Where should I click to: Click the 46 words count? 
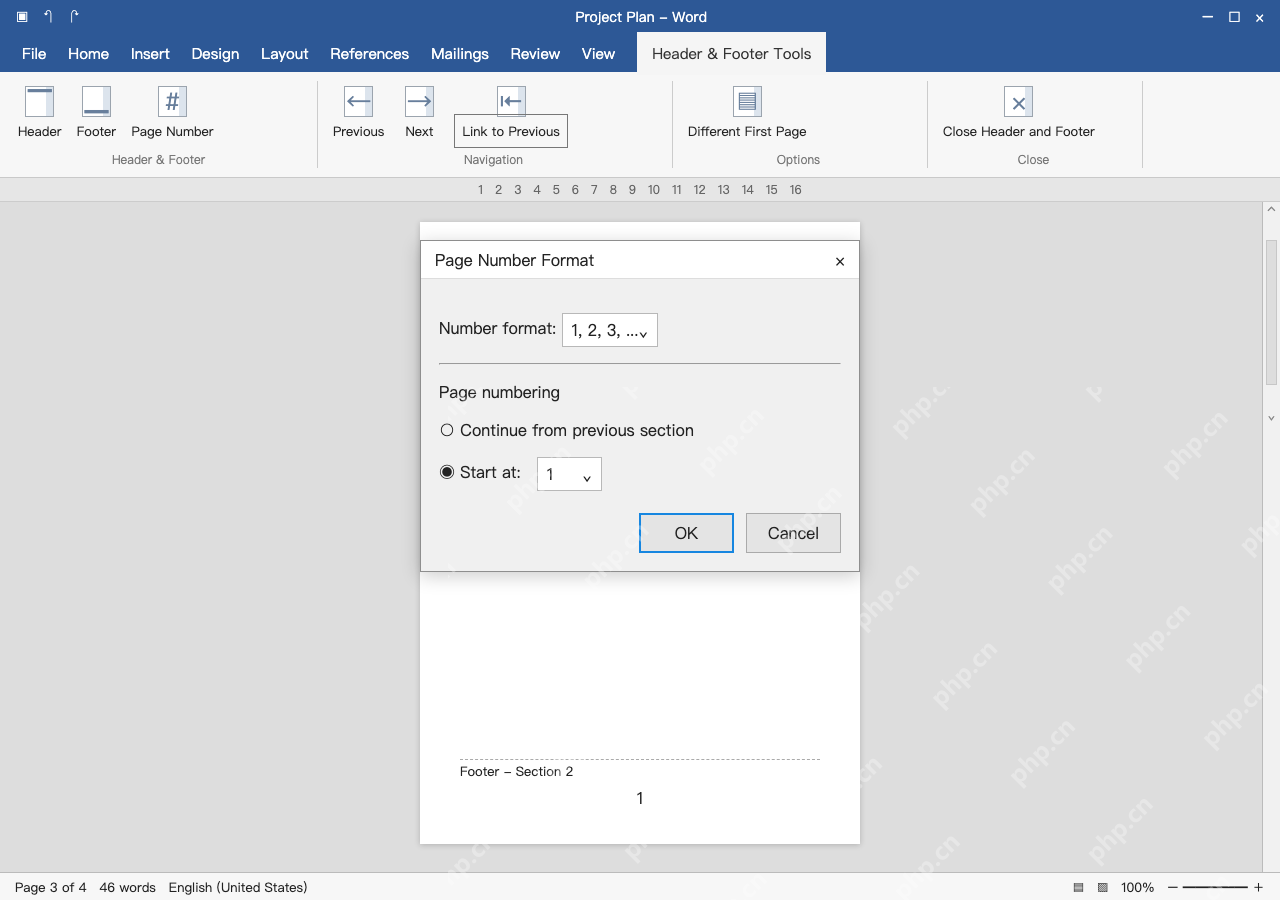(128, 887)
